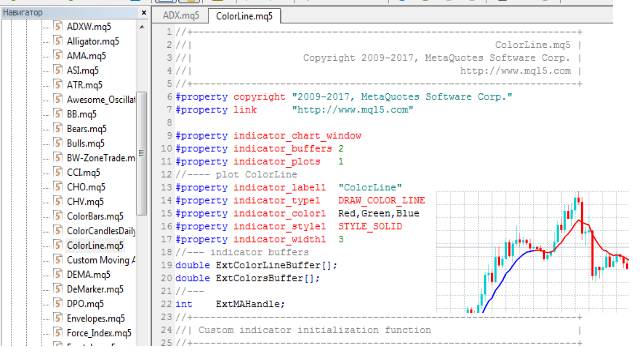Click the ColorBars.mq5 file icon
This screenshot has height=360, width=640.
(x=58, y=216)
